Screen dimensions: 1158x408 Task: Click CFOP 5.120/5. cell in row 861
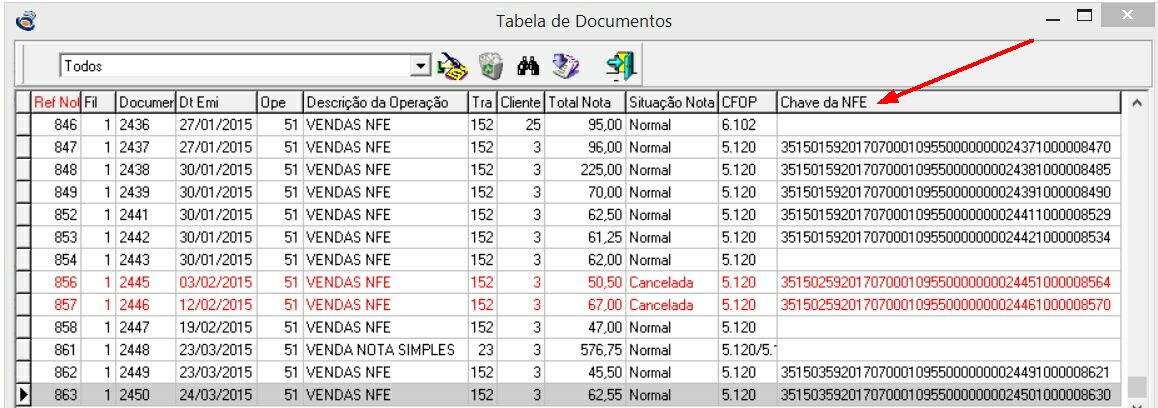click(747, 350)
